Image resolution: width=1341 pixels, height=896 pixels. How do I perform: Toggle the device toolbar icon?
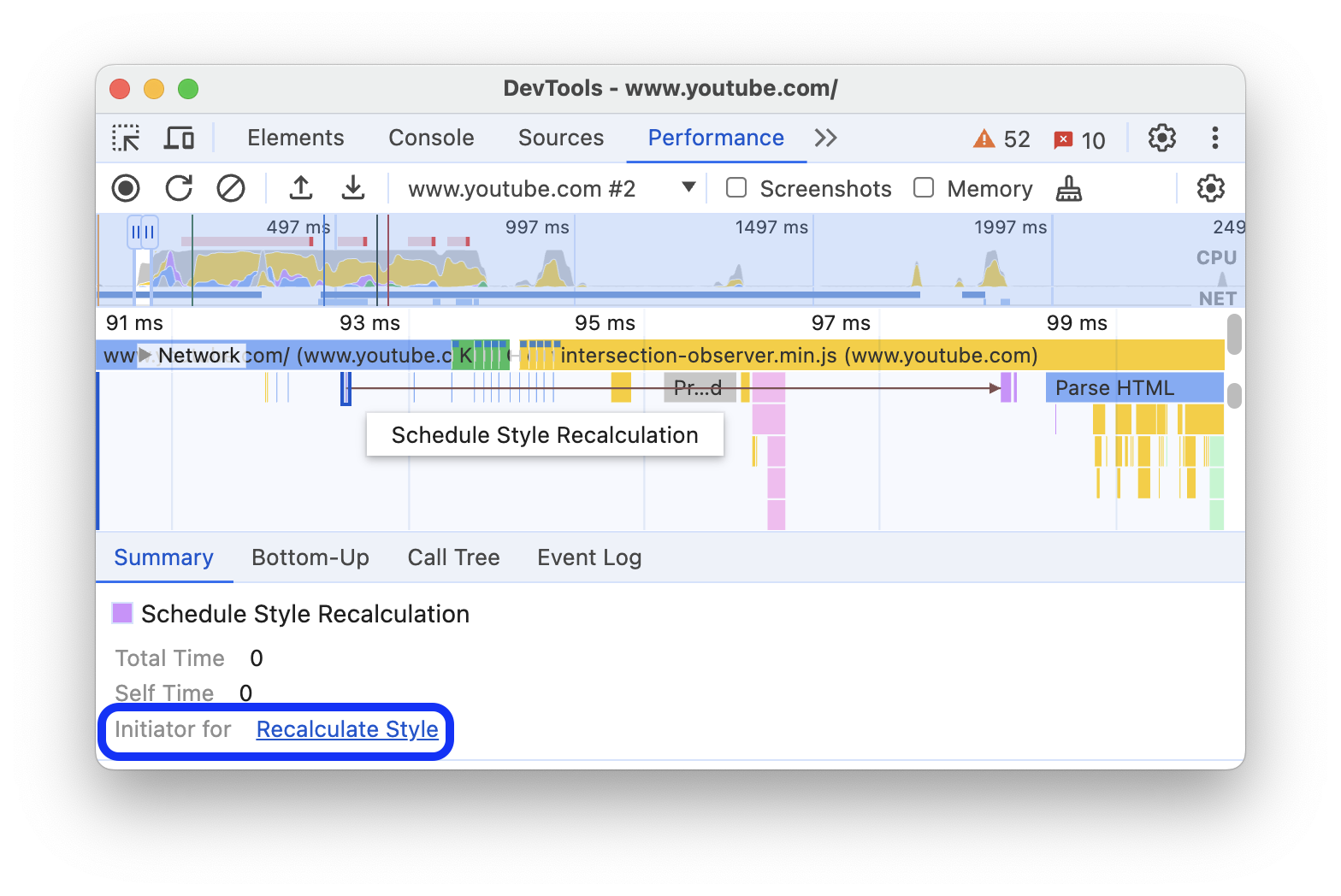(x=179, y=138)
